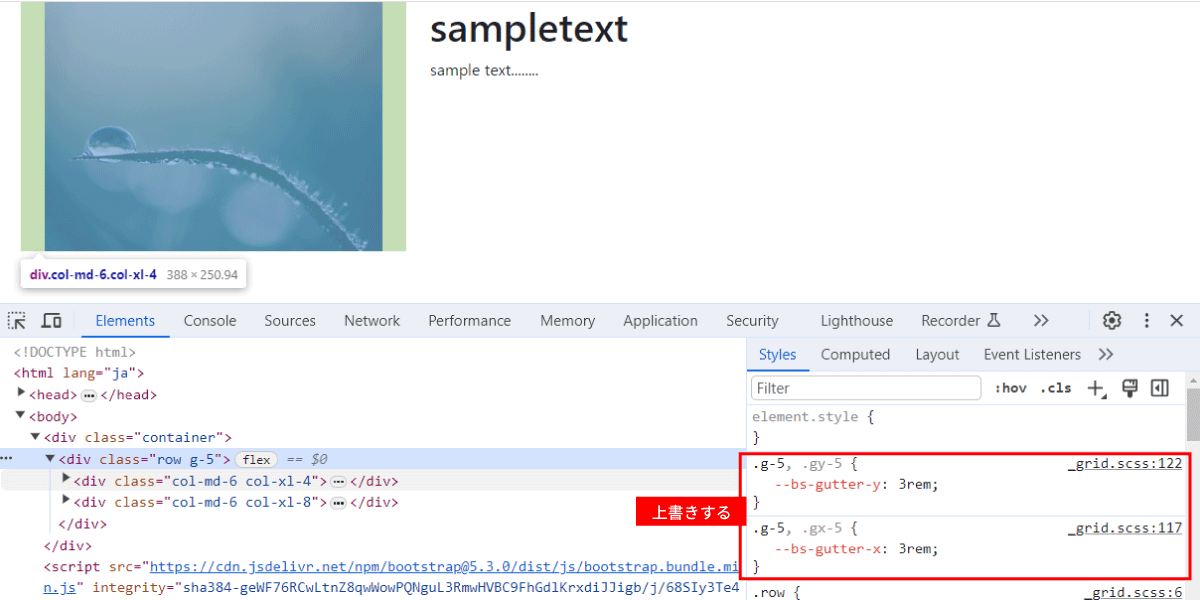Open _grid.scss:117 source link
Screen dimensions: 1200x600
pos(1125,528)
